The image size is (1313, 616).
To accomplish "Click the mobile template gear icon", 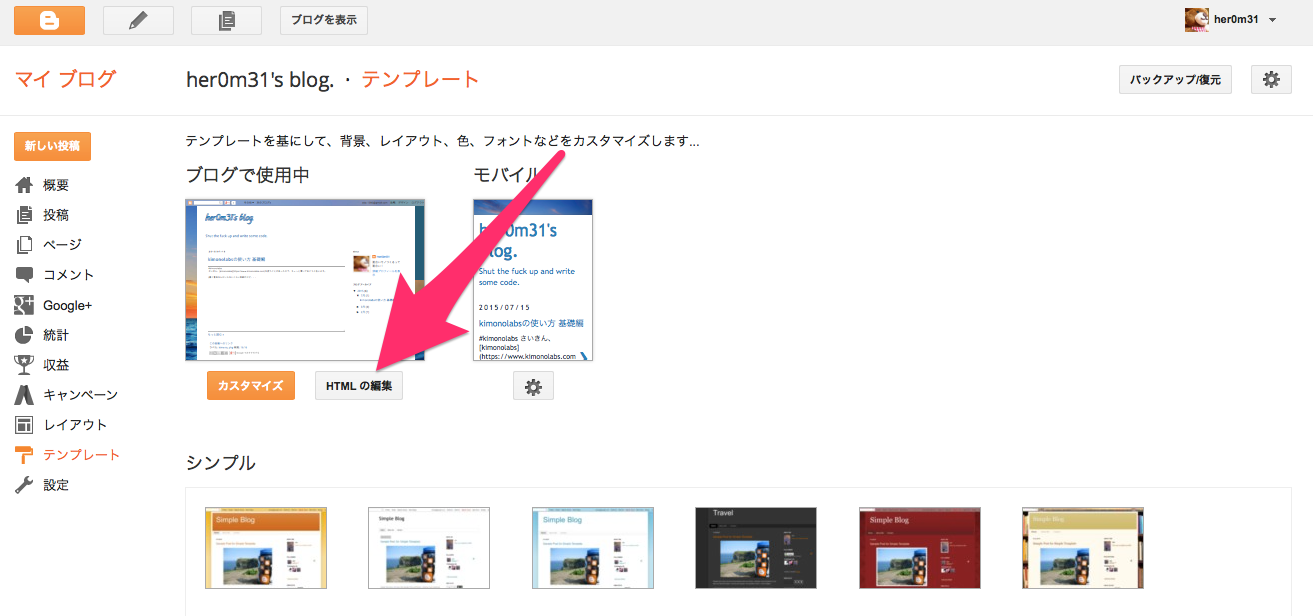I will pos(533,386).
